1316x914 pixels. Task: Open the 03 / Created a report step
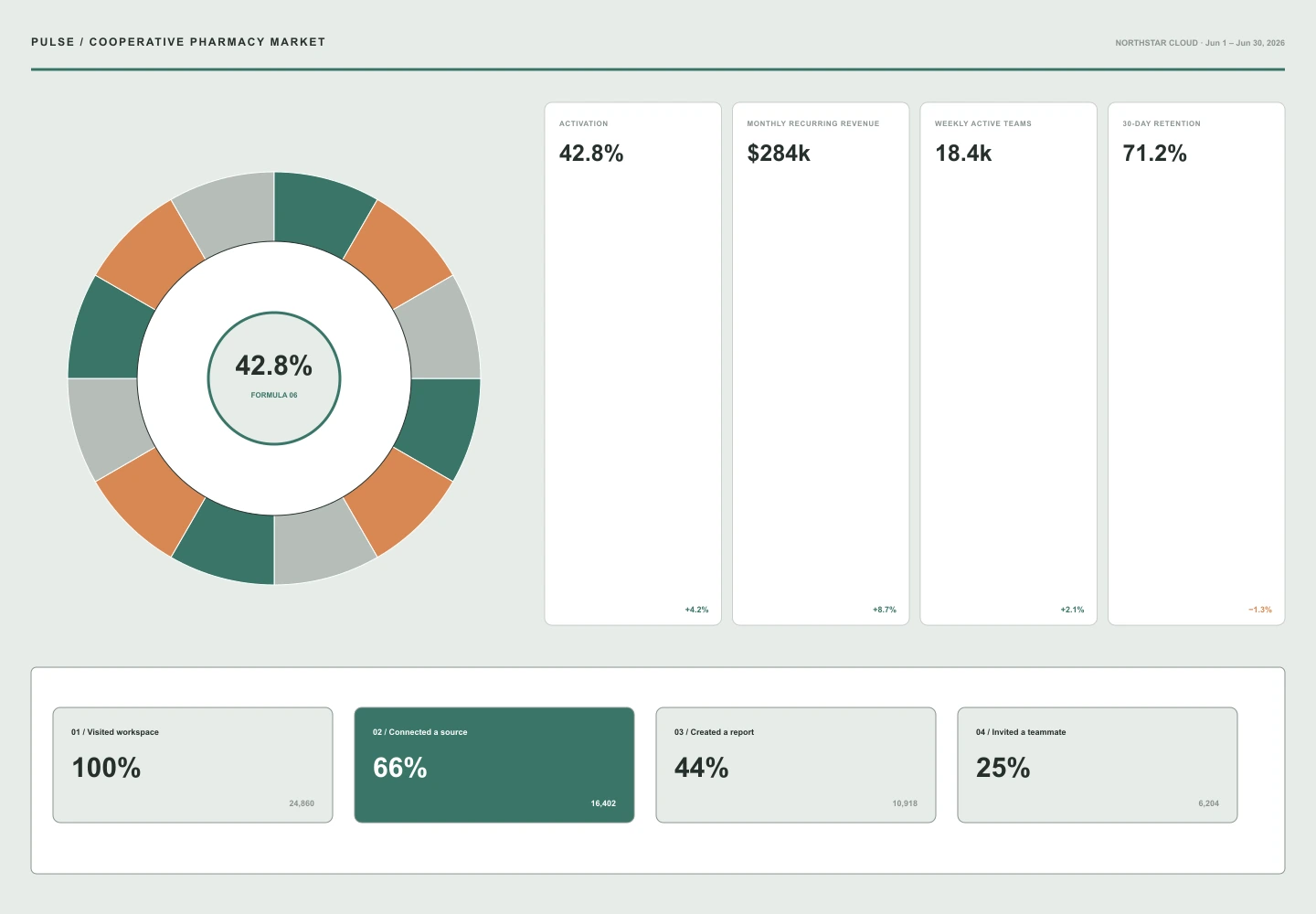[796, 765]
